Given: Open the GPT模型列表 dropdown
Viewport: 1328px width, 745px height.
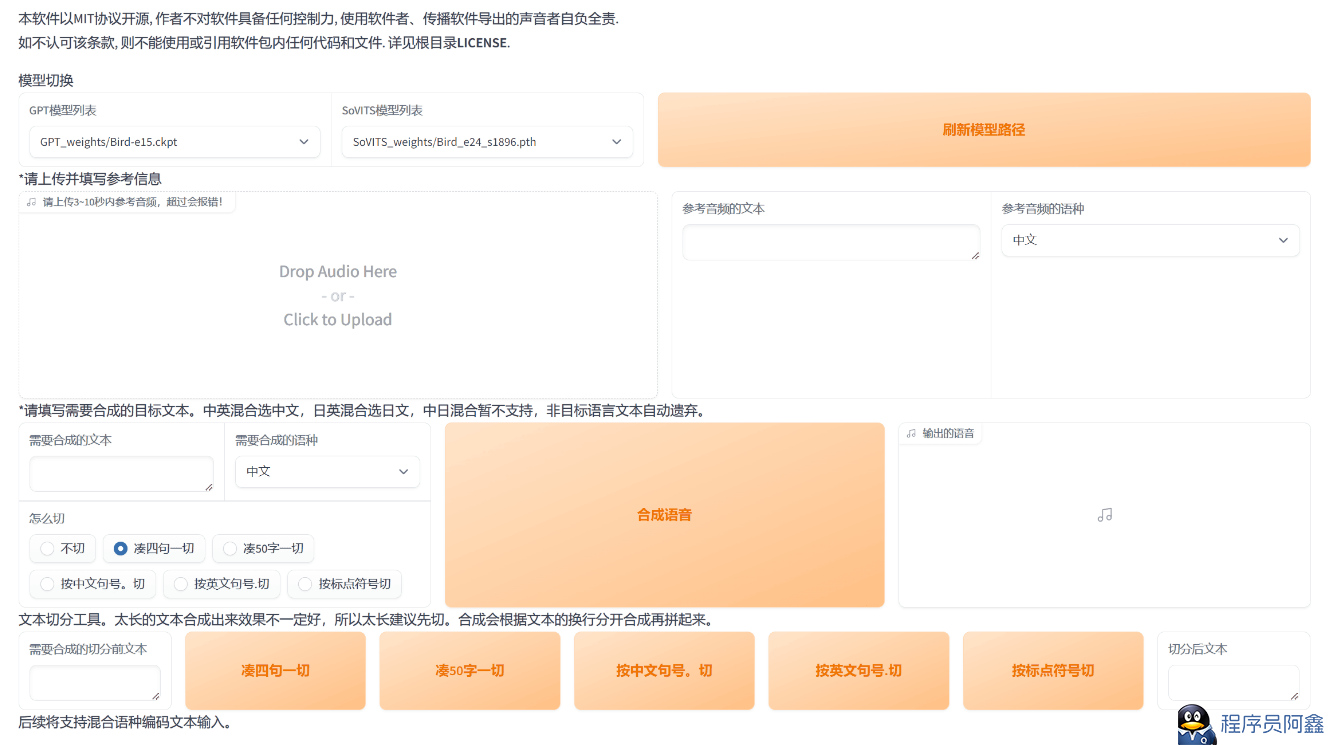Looking at the screenshot, I should [175, 142].
